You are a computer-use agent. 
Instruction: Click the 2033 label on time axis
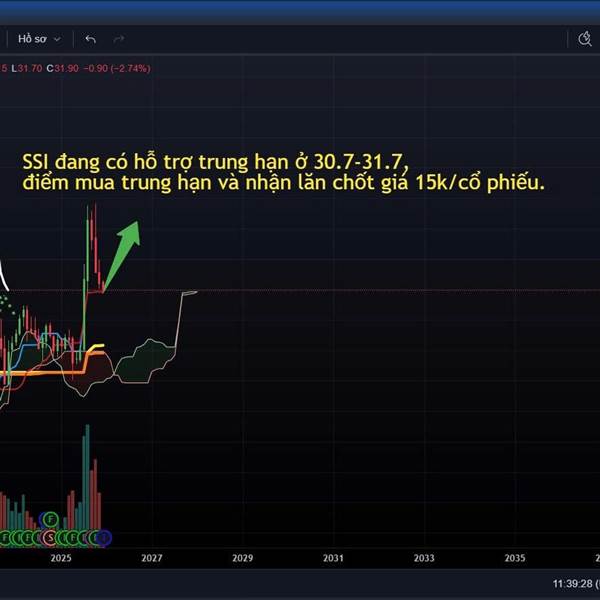click(424, 558)
